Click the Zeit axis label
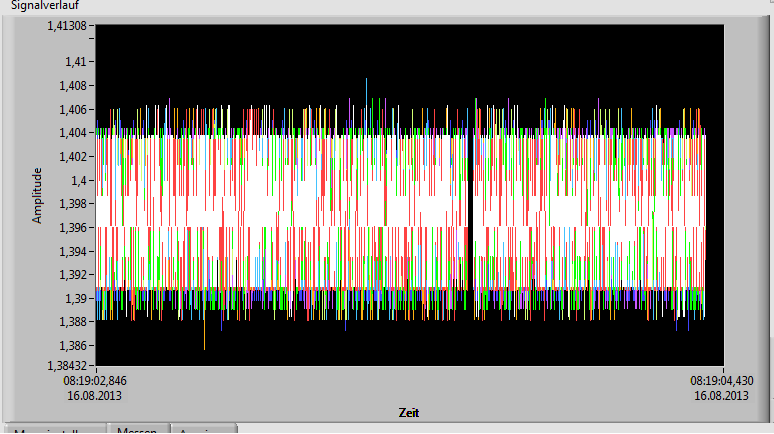The width and height of the screenshot is (774, 434). coord(409,413)
